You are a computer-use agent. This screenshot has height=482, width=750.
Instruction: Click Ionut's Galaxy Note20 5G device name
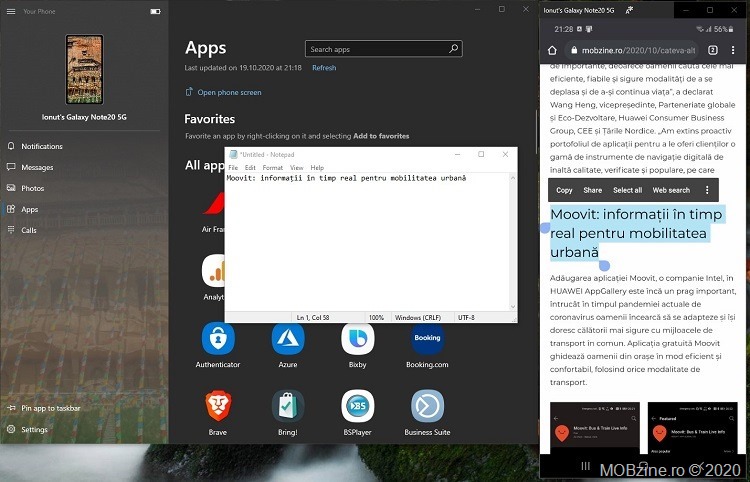click(84, 117)
